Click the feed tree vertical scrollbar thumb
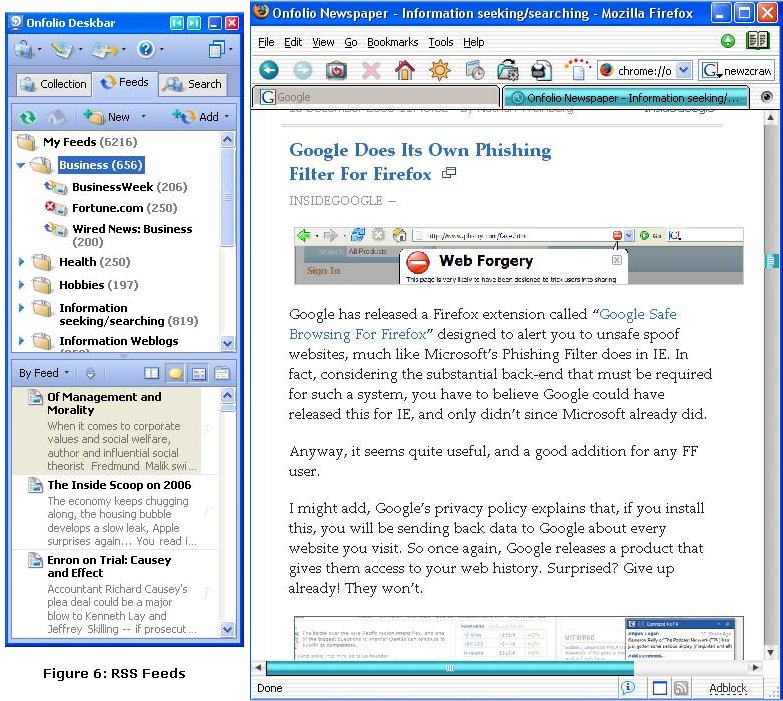This screenshot has height=701, width=783. click(x=227, y=197)
